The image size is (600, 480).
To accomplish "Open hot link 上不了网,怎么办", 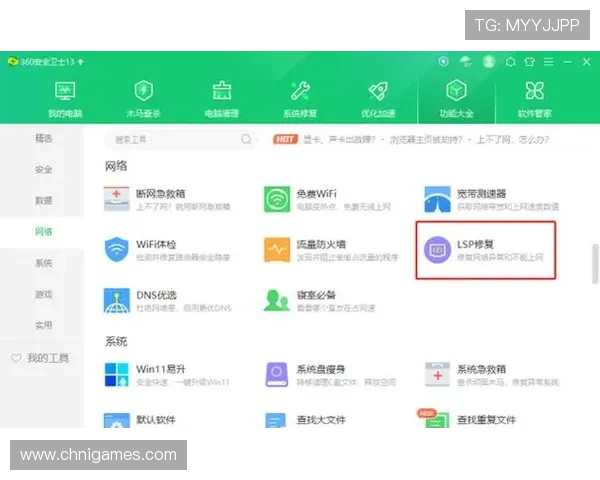I will 512,139.
